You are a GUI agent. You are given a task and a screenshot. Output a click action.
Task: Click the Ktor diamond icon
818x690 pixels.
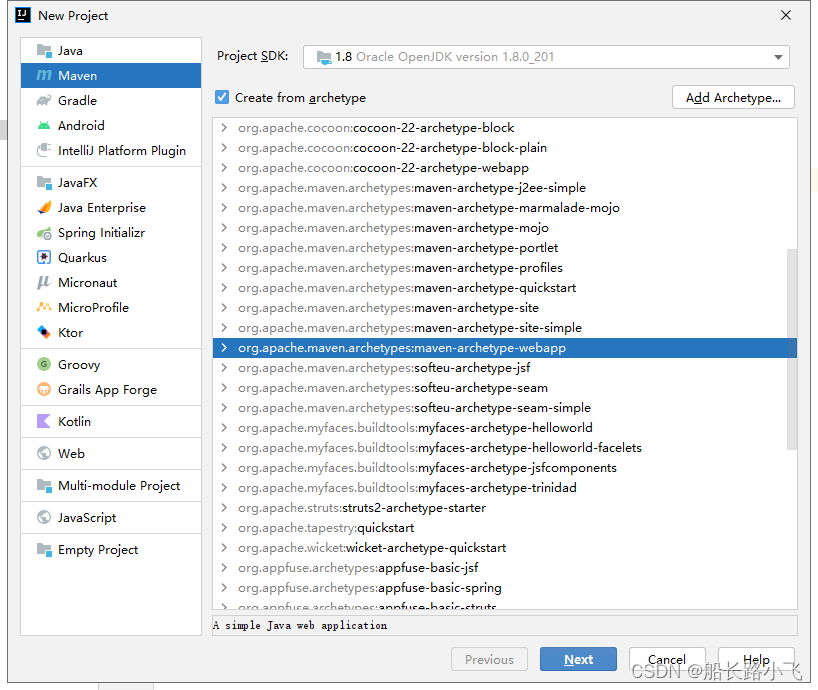(44, 332)
